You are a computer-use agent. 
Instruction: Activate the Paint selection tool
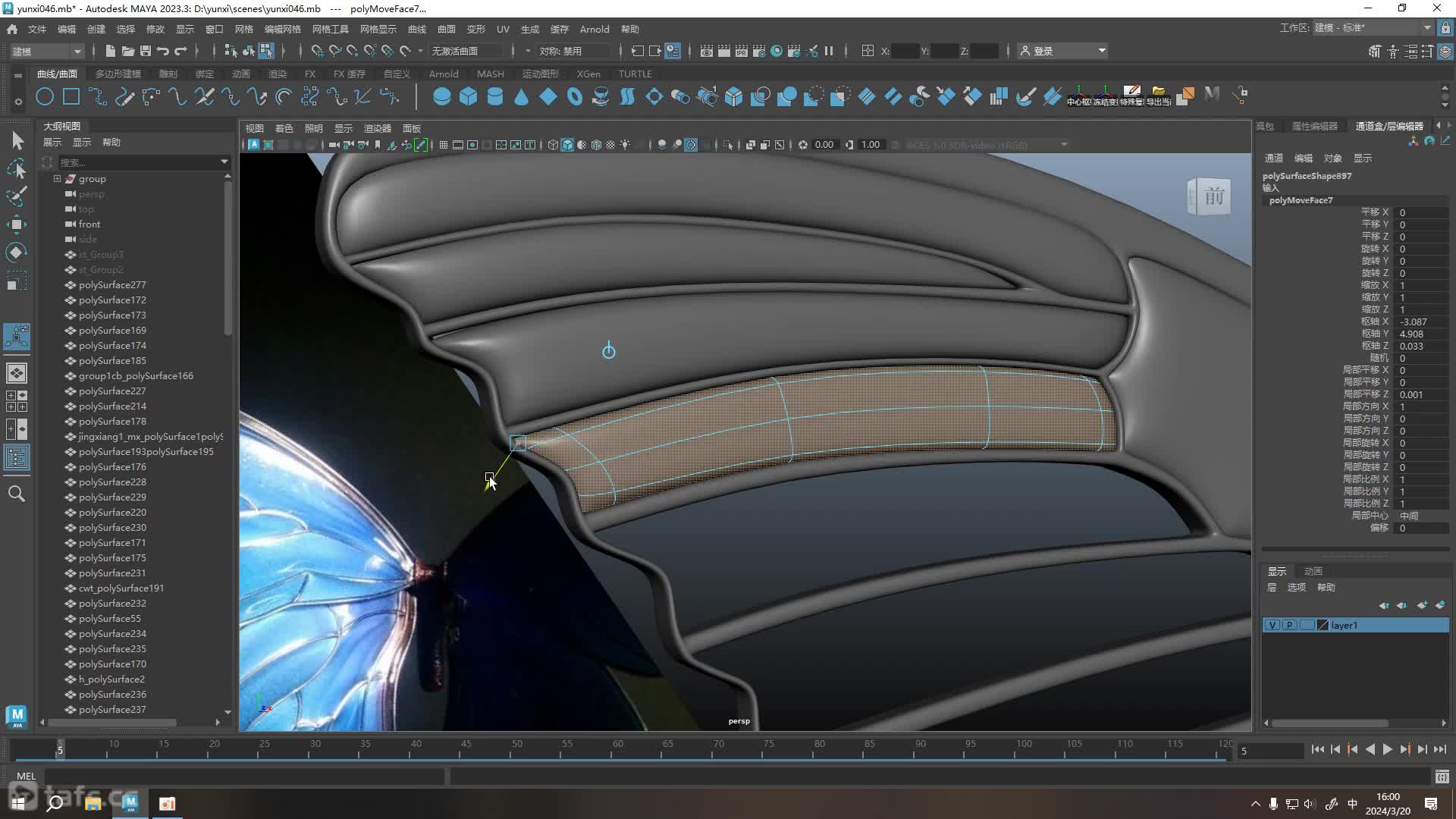pyautogui.click(x=17, y=196)
